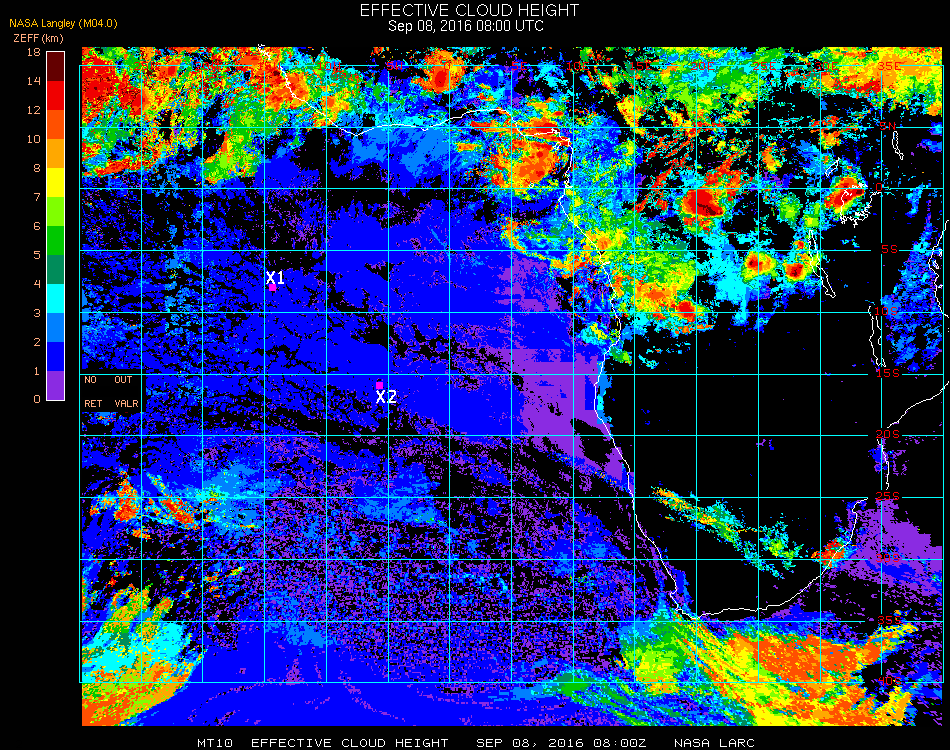
Task: Click the 'OUT' label in the map key box
Action: tap(123, 380)
